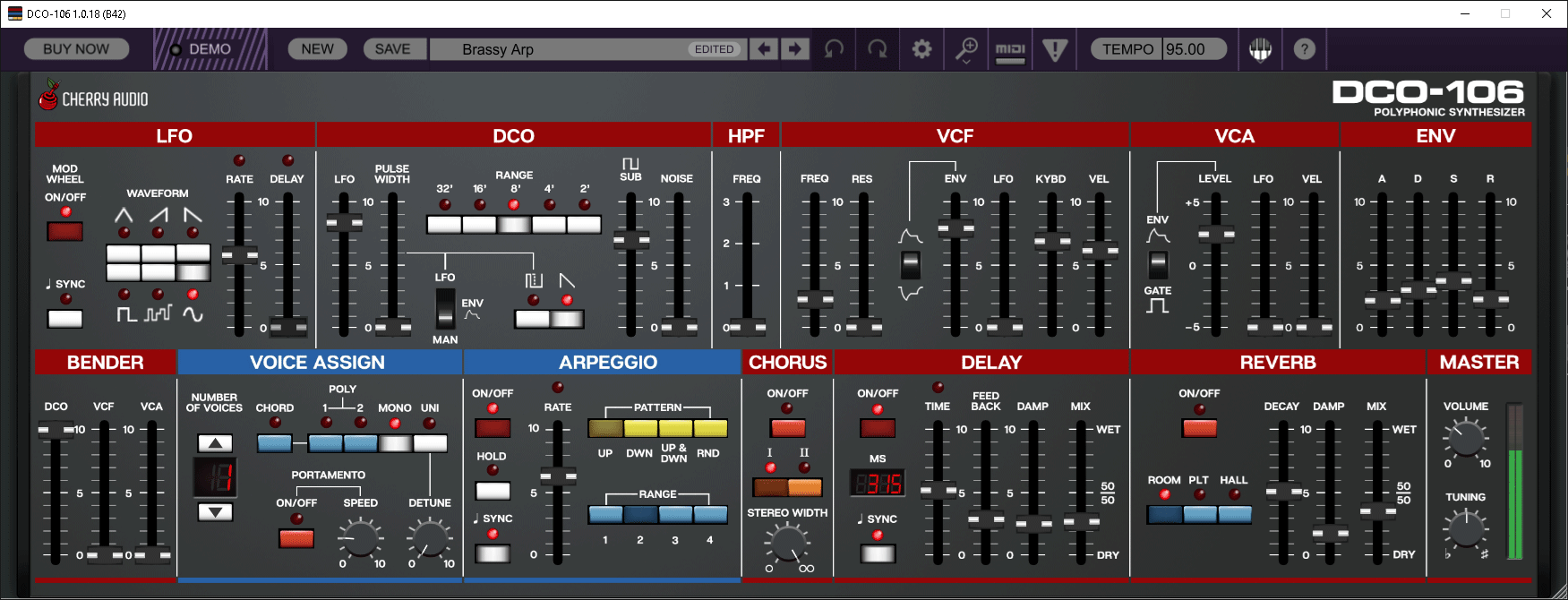Click the redo arrow icon
The image size is (1568, 600).
pyautogui.click(x=878, y=49)
